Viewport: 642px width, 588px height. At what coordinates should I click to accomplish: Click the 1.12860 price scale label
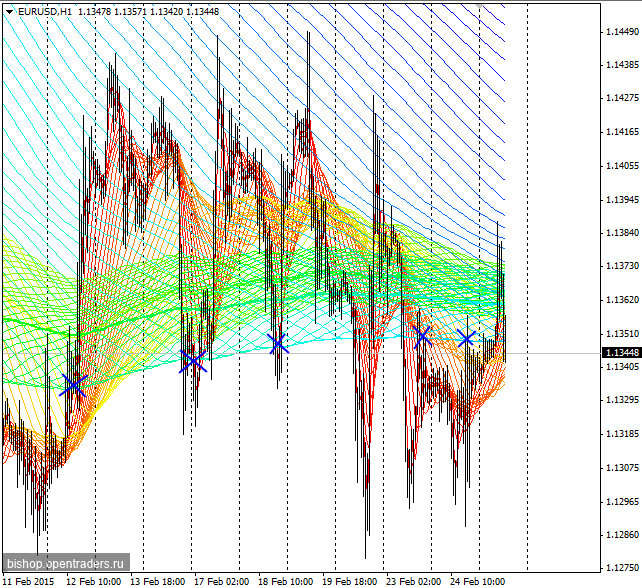pyautogui.click(x=622, y=534)
